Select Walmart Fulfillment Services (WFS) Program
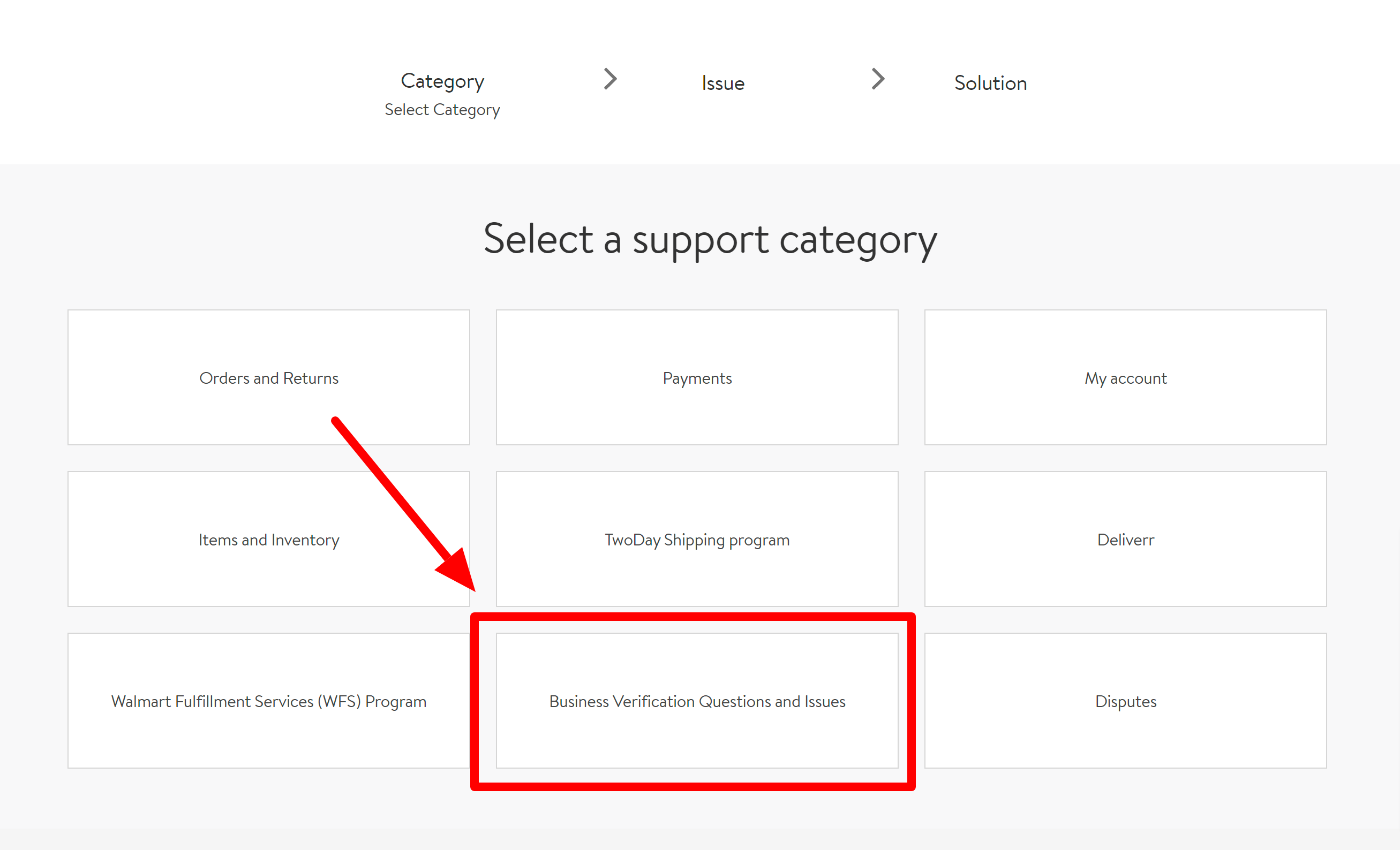1400x850 pixels. (x=269, y=701)
